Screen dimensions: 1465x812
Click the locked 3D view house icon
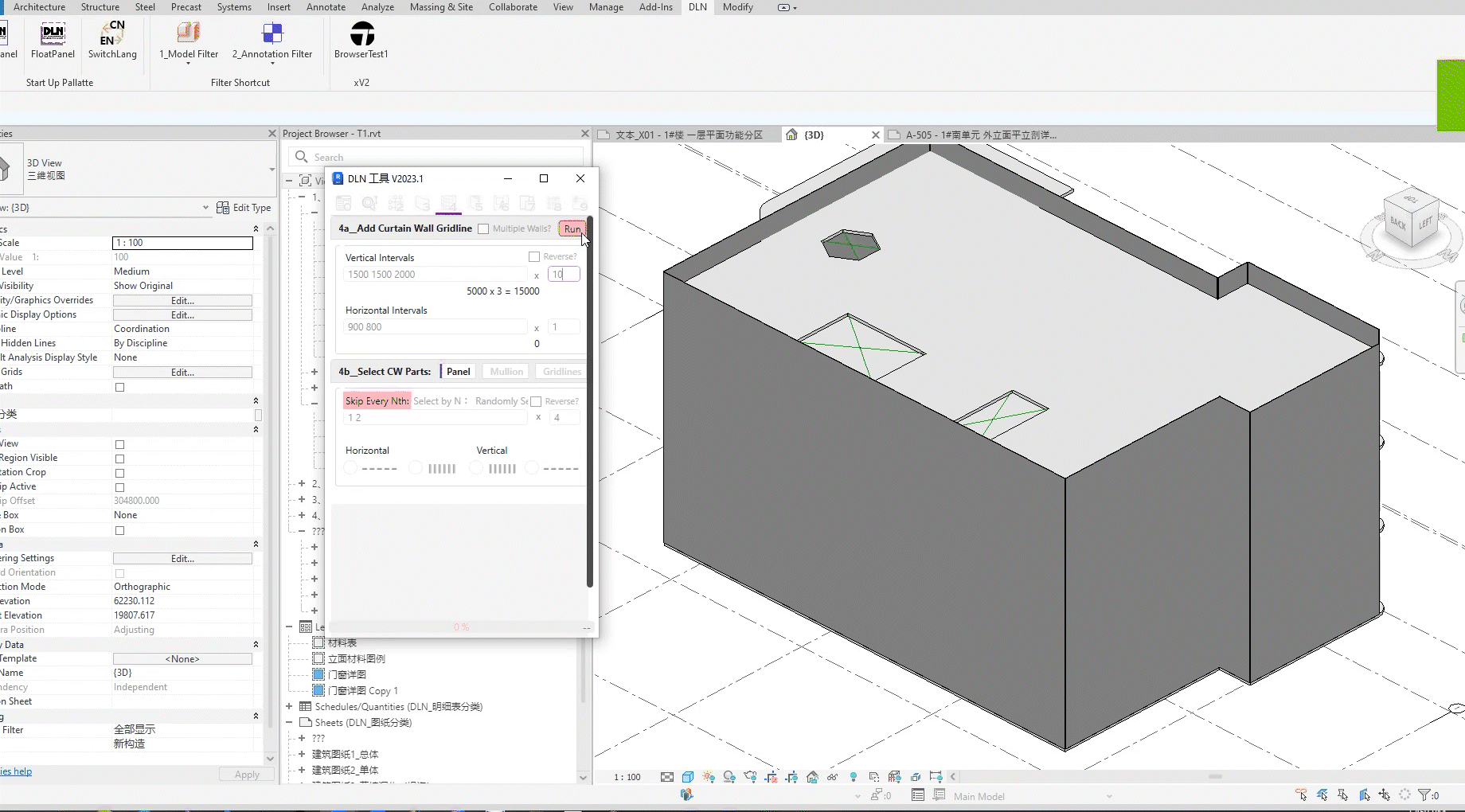(812, 777)
